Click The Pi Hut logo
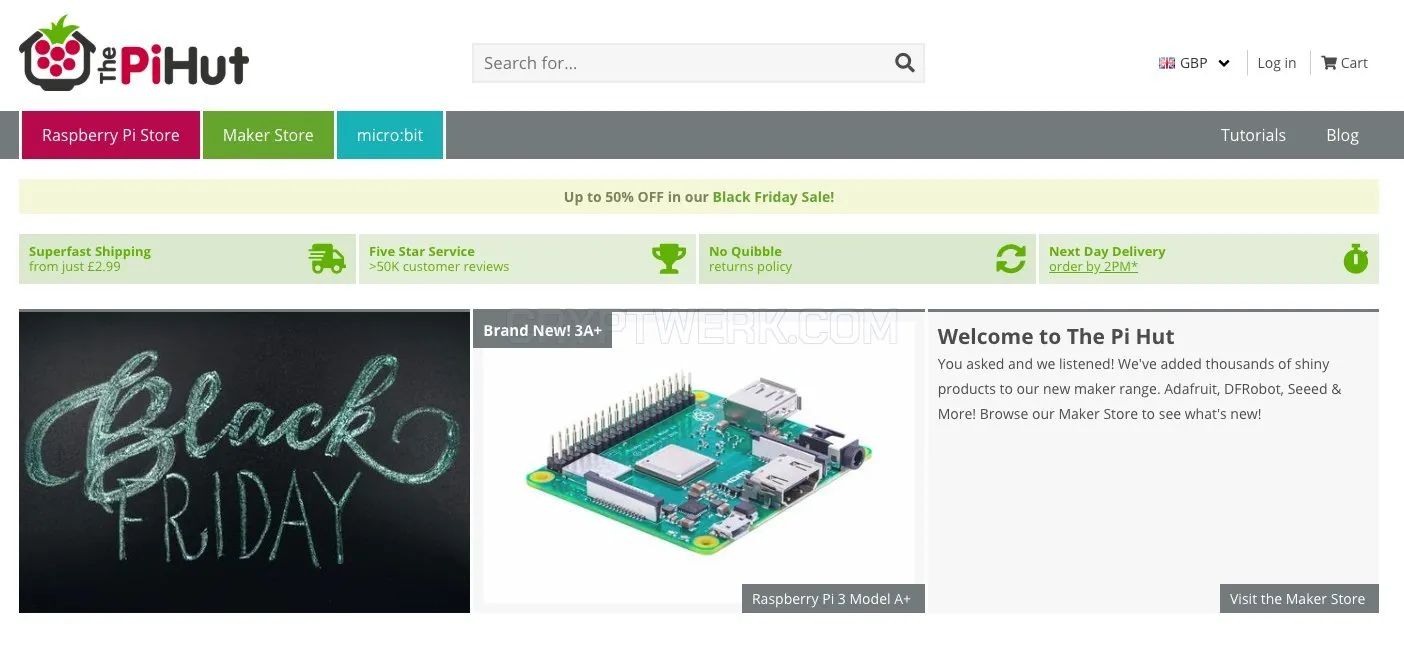This screenshot has width=1404, height=652. 133,54
